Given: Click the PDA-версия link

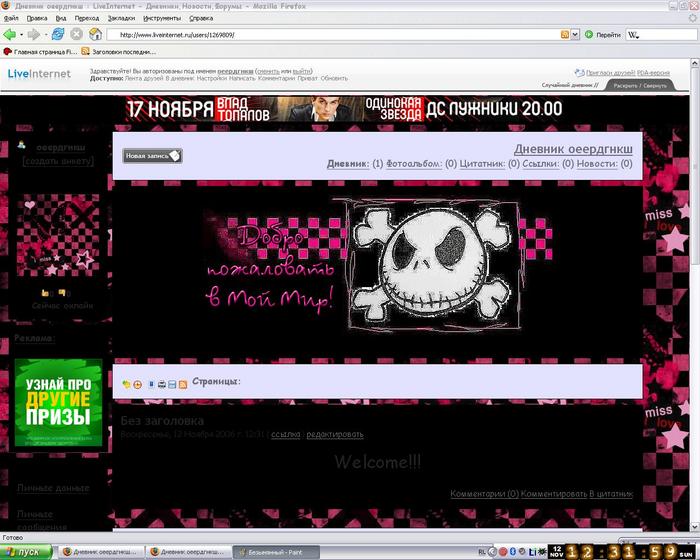Looking at the screenshot, I should [x=653, y=73].
